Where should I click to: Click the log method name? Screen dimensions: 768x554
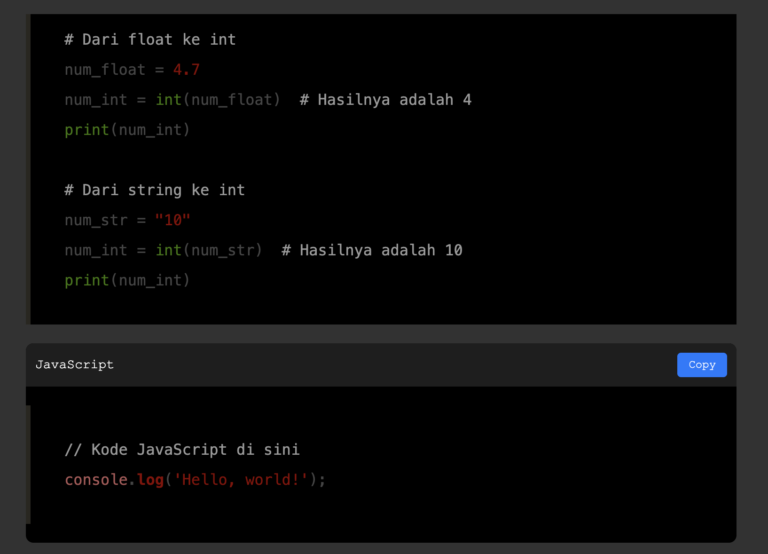click(x=150, y=480)
